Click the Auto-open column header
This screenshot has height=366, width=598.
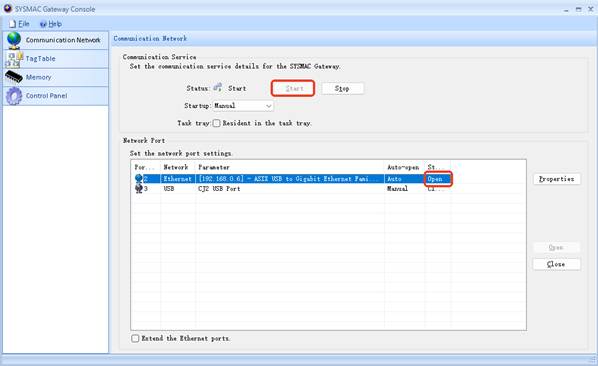(x=404, y=167)
